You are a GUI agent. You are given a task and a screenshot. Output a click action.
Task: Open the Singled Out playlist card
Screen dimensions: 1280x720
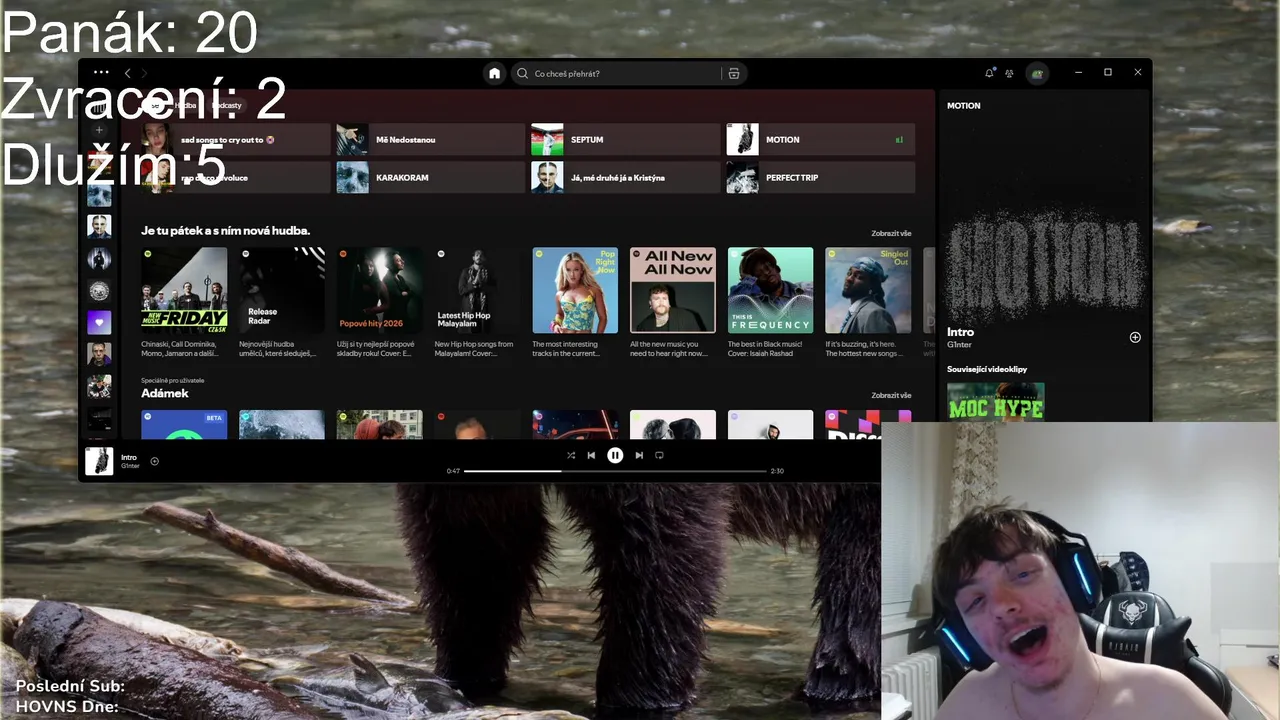pyautogui.click(x=868, y=302)
